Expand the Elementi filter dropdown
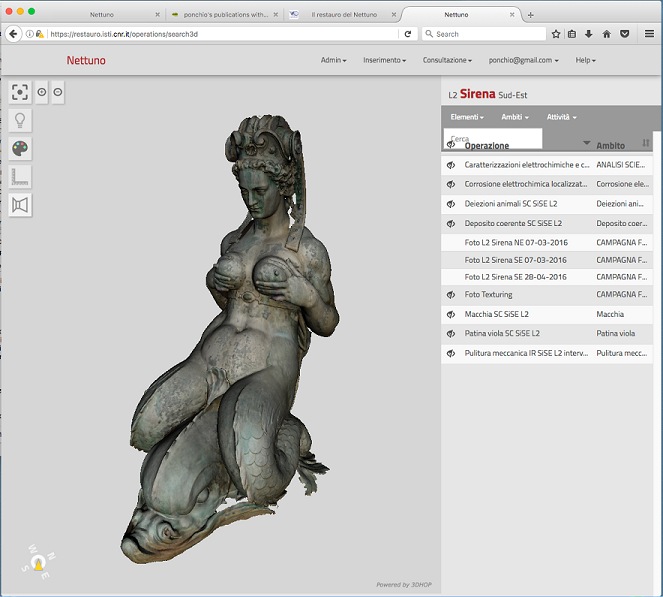Viewport: 663px width, 597px height. coord(467,117)
